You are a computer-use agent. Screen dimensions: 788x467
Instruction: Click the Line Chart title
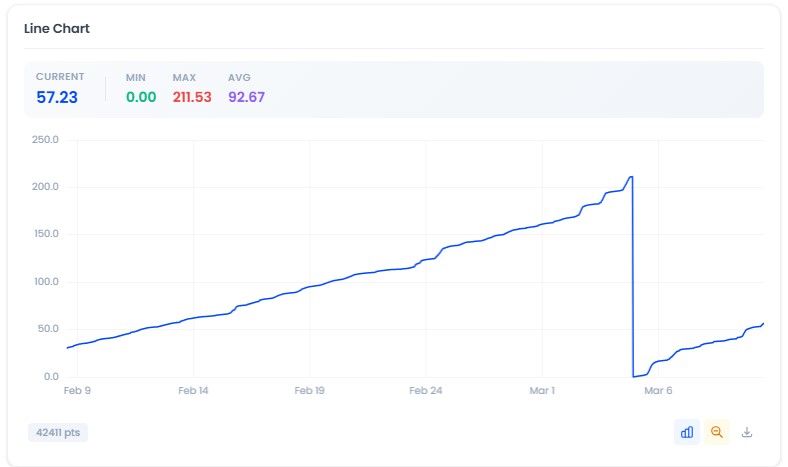tap(57, 29)
